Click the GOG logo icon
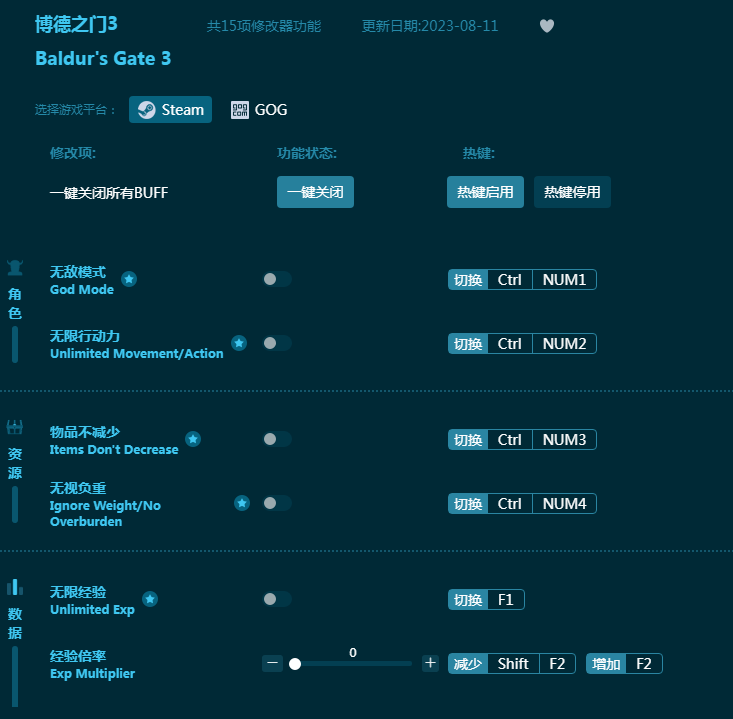733x719 pixels. [x=240, y=110]
